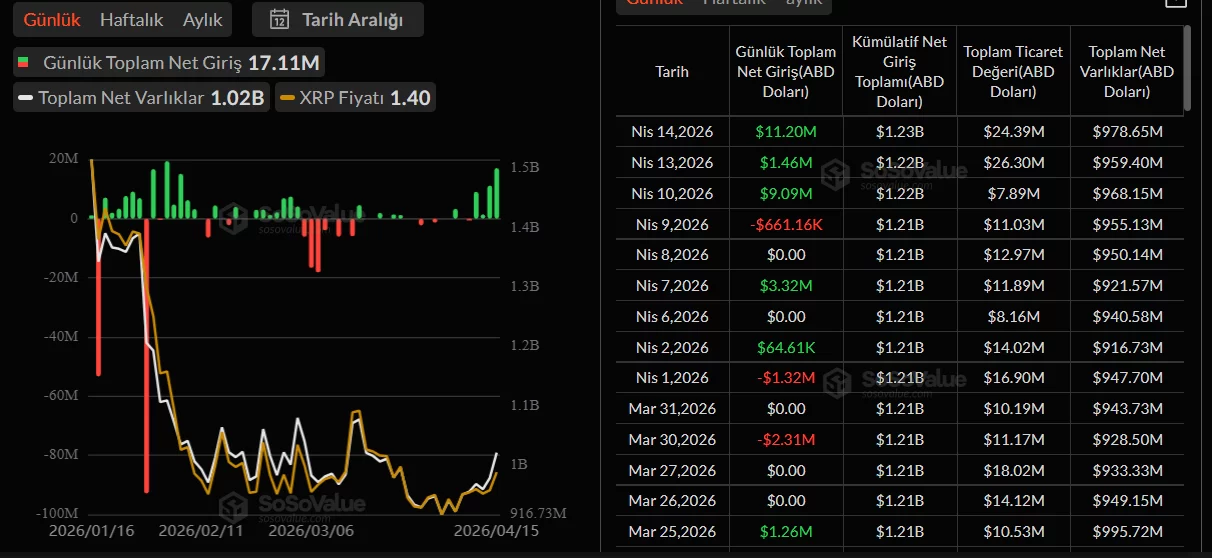The image size is (1212, 558).
Task: Click the Toplam Ticaret Değeri column header
Action: click(x=1012, y=71)
